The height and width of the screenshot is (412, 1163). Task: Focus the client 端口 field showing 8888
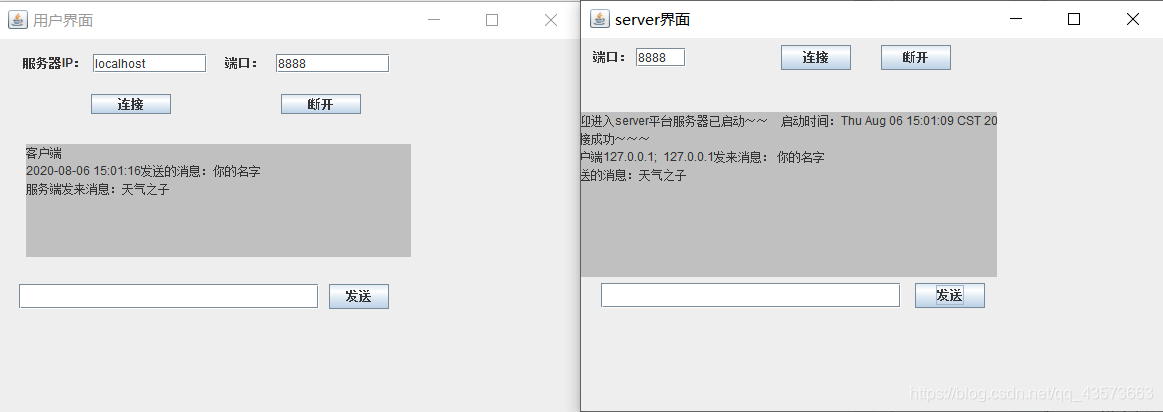[x=332, y=63]
